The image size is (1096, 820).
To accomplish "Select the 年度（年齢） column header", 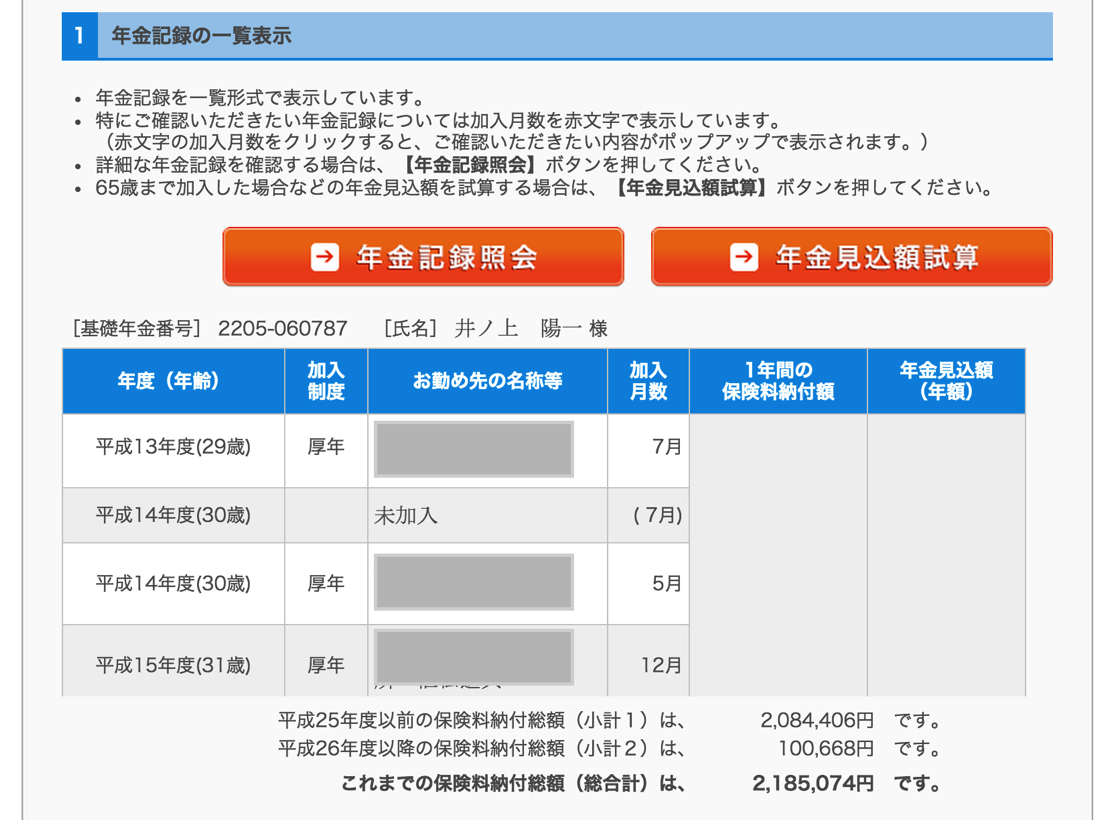I will [x=173, y=381].
